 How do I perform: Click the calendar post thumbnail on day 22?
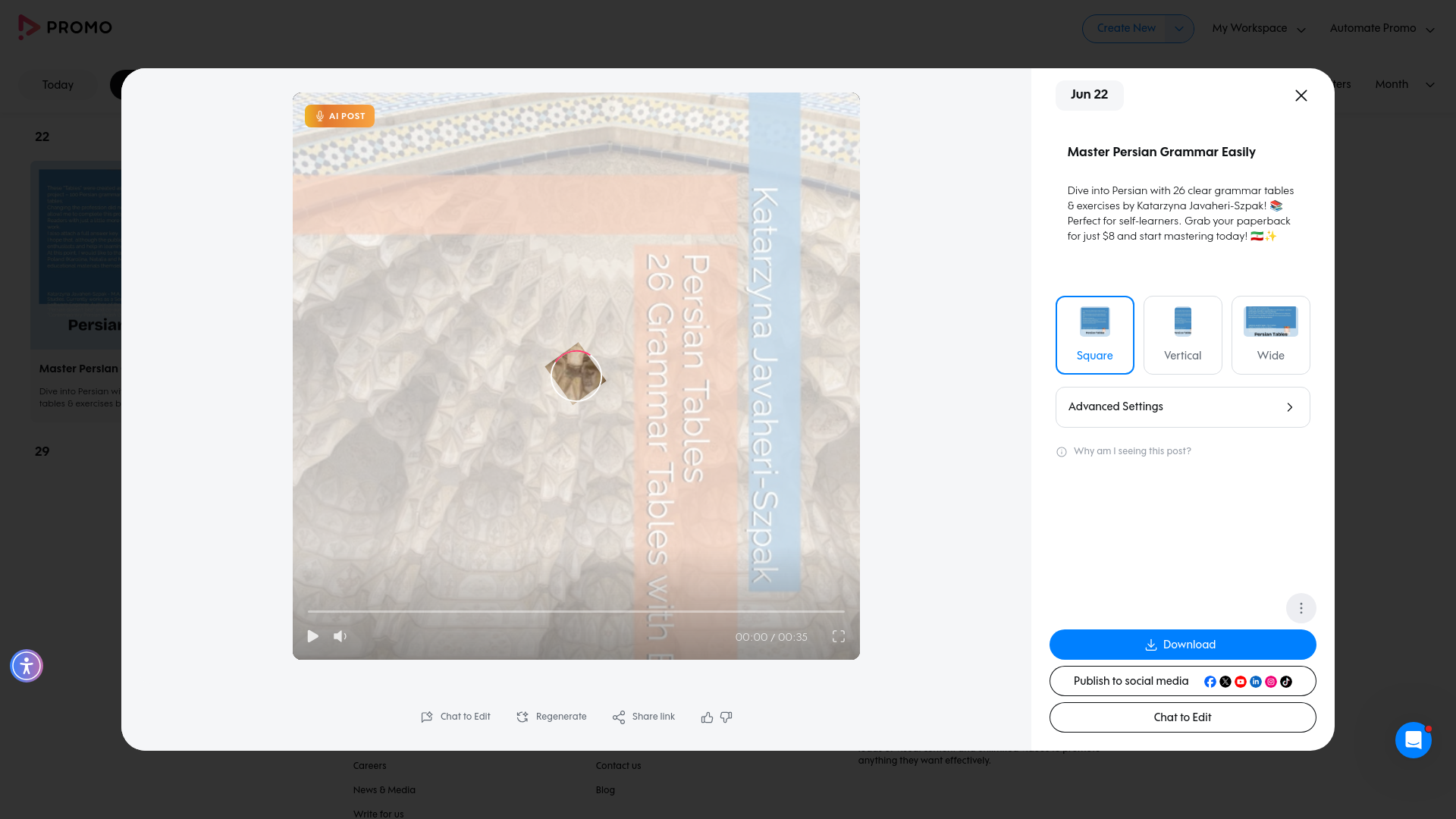point(76,255)
